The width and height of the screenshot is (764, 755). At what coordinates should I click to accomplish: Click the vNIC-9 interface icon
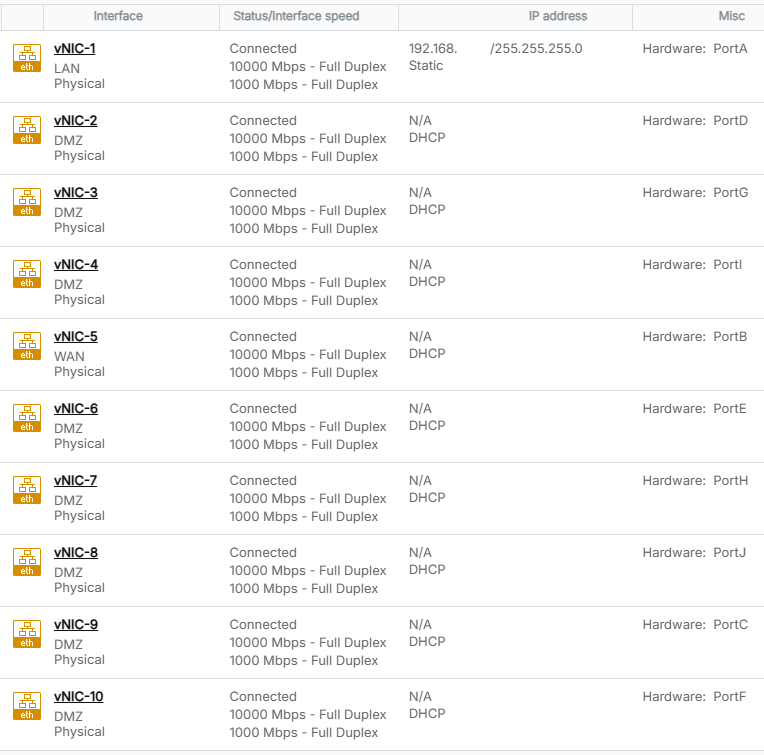(27, 634)
